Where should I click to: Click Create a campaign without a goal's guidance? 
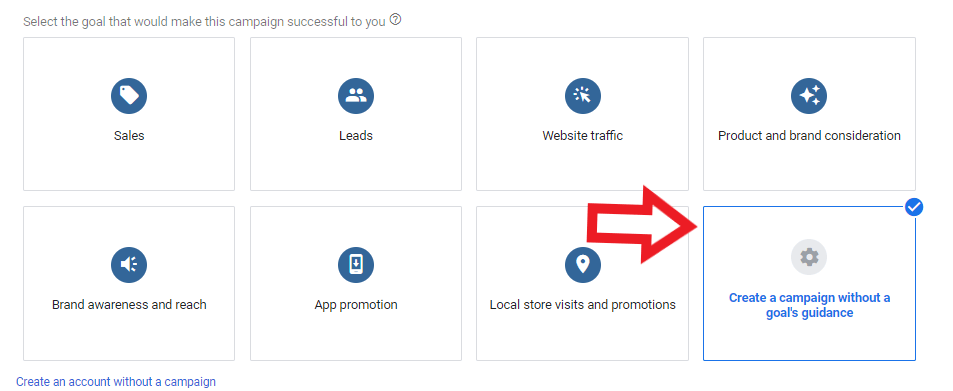809,305
